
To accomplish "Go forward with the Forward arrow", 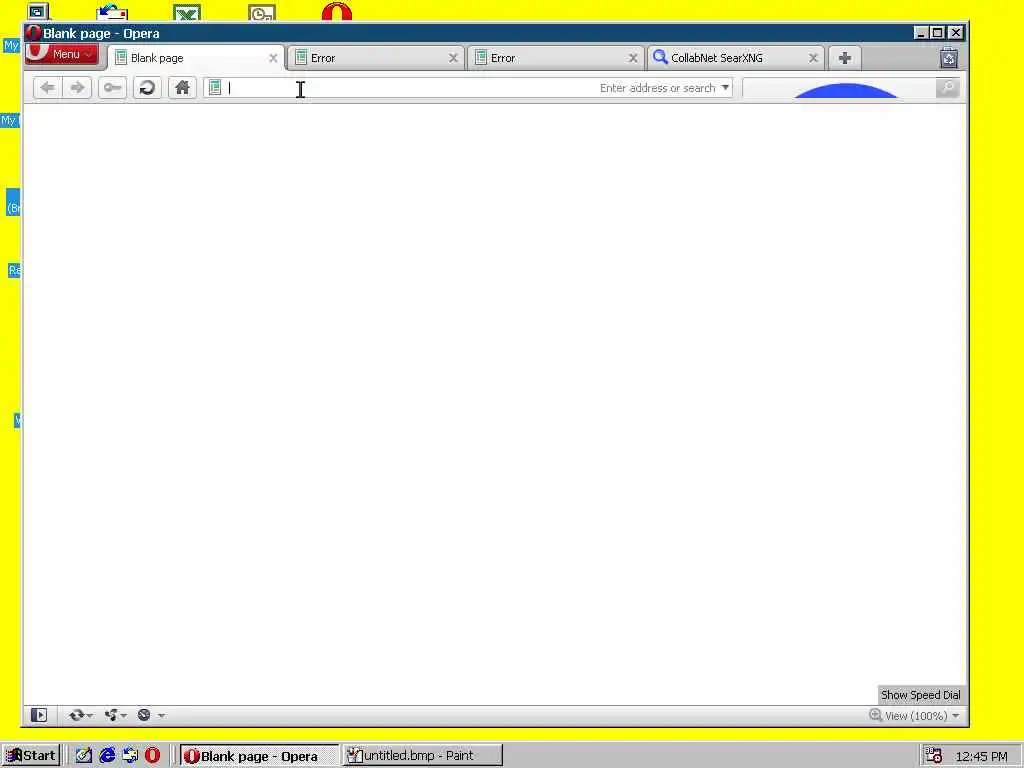I will pyautogui.click(x=77, y=88).
